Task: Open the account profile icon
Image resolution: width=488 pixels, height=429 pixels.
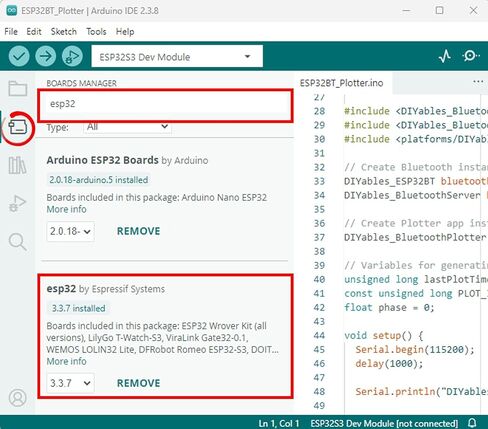Action: (18, 397)
